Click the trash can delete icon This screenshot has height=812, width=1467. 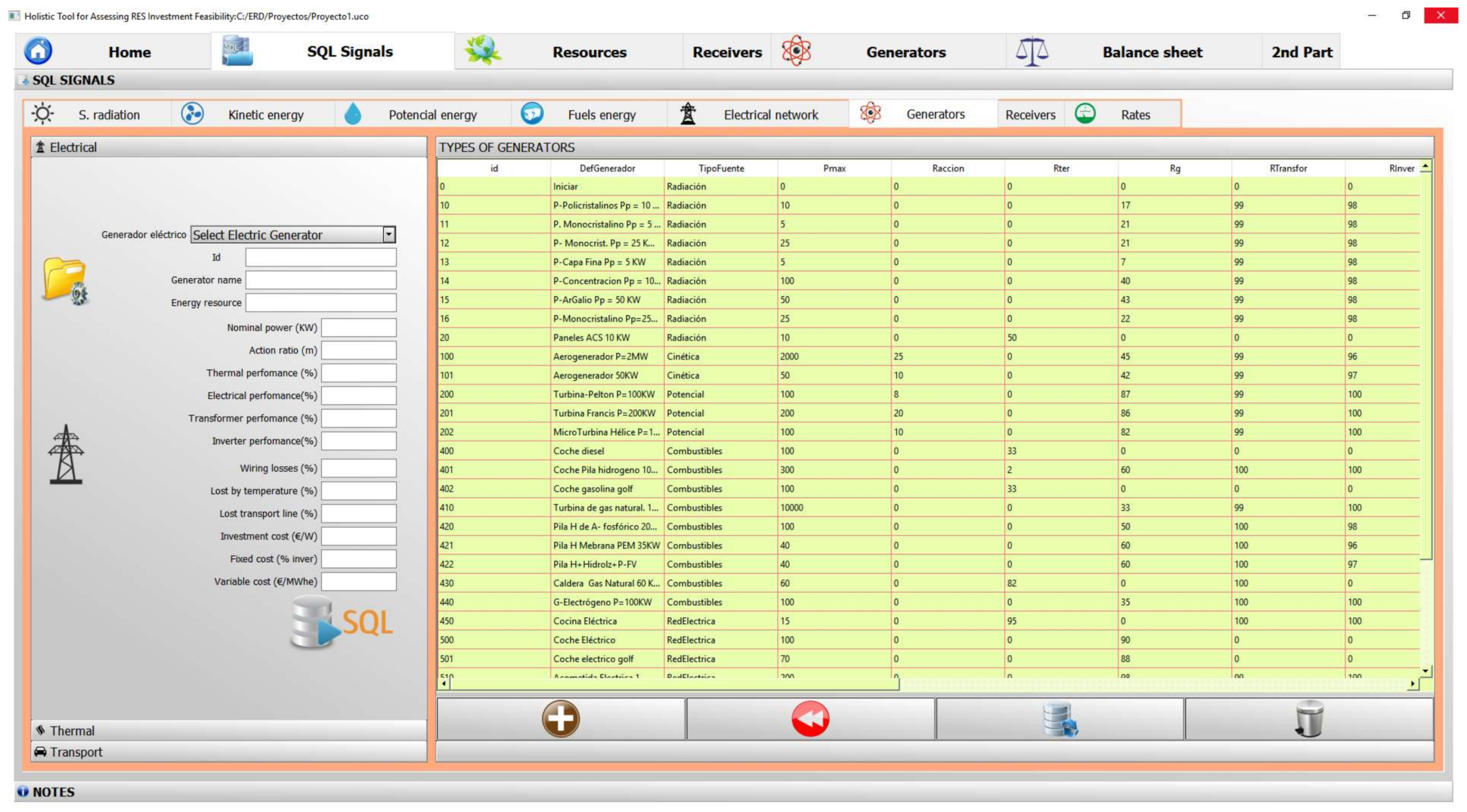pyautogui.click(x=1309, y=719)
